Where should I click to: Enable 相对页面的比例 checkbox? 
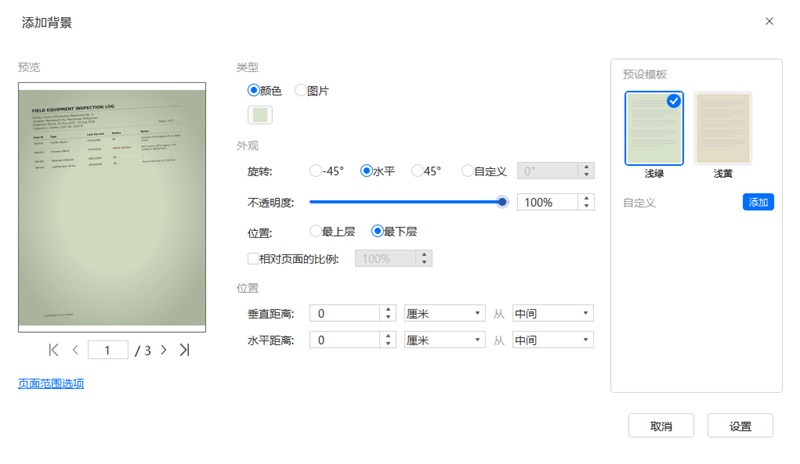(x=253, y=258)
